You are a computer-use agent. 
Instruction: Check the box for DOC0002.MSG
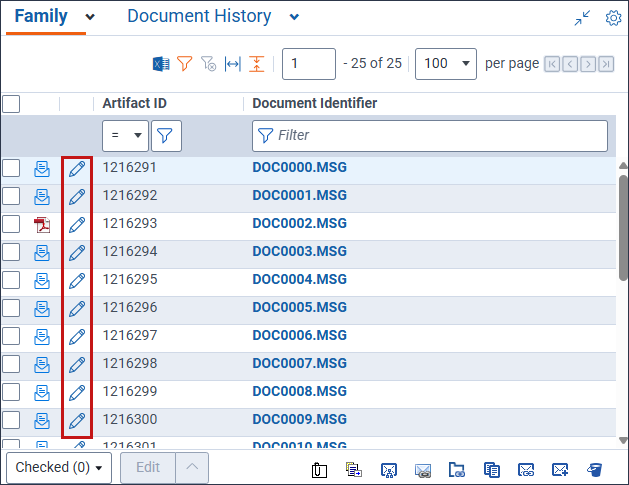pyautogui.click(x=11, y=224)
